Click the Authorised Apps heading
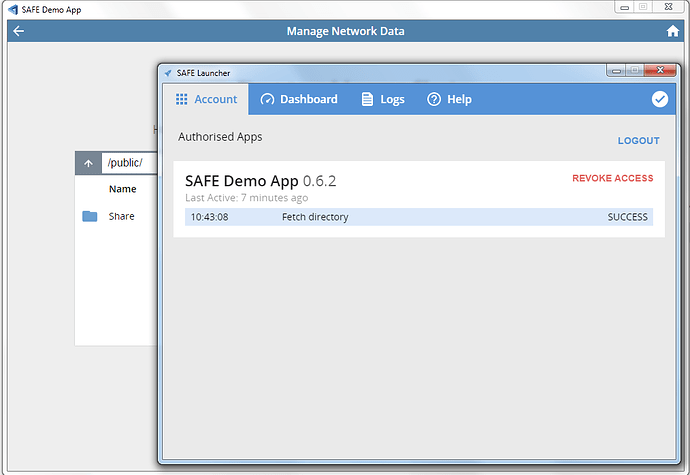The width and height of the screenshot is (690, 475). click(x=220, y=137)
